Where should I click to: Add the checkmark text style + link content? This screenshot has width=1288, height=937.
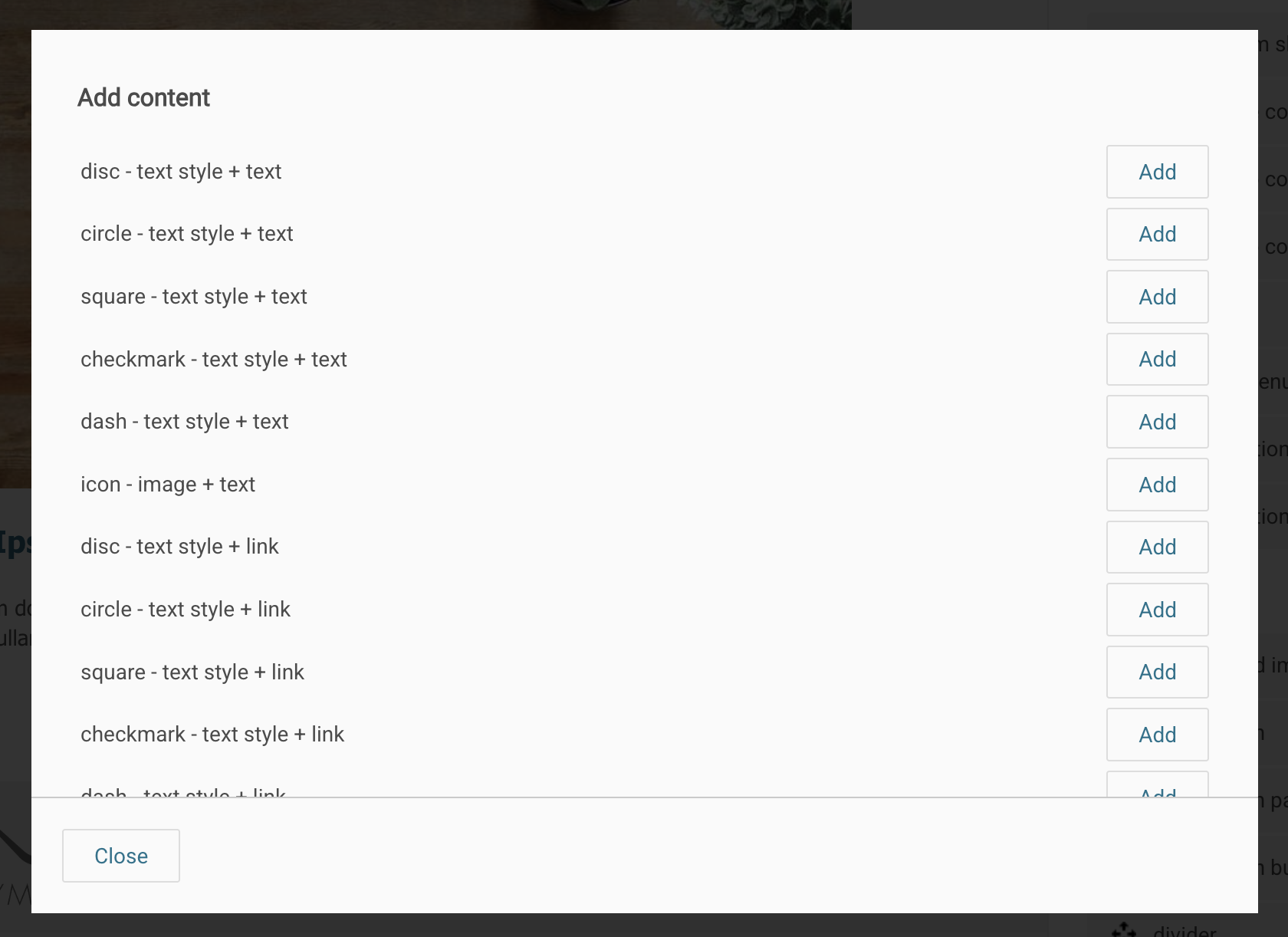[x=1157, y=734]
